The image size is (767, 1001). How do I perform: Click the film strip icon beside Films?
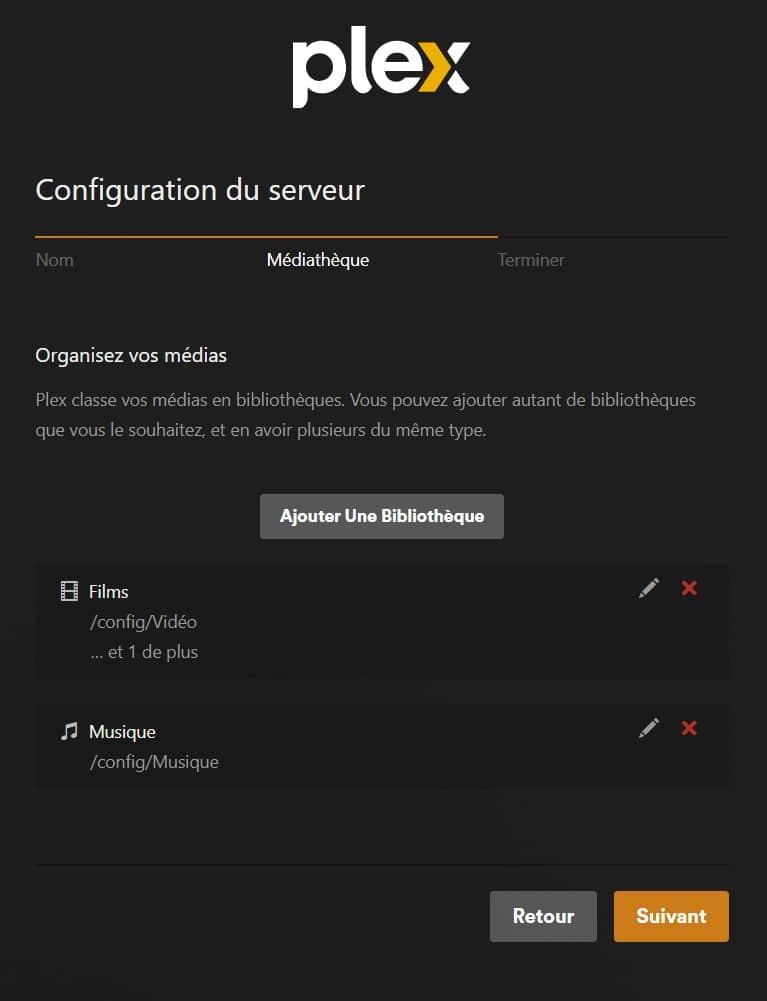click(69, 591)
